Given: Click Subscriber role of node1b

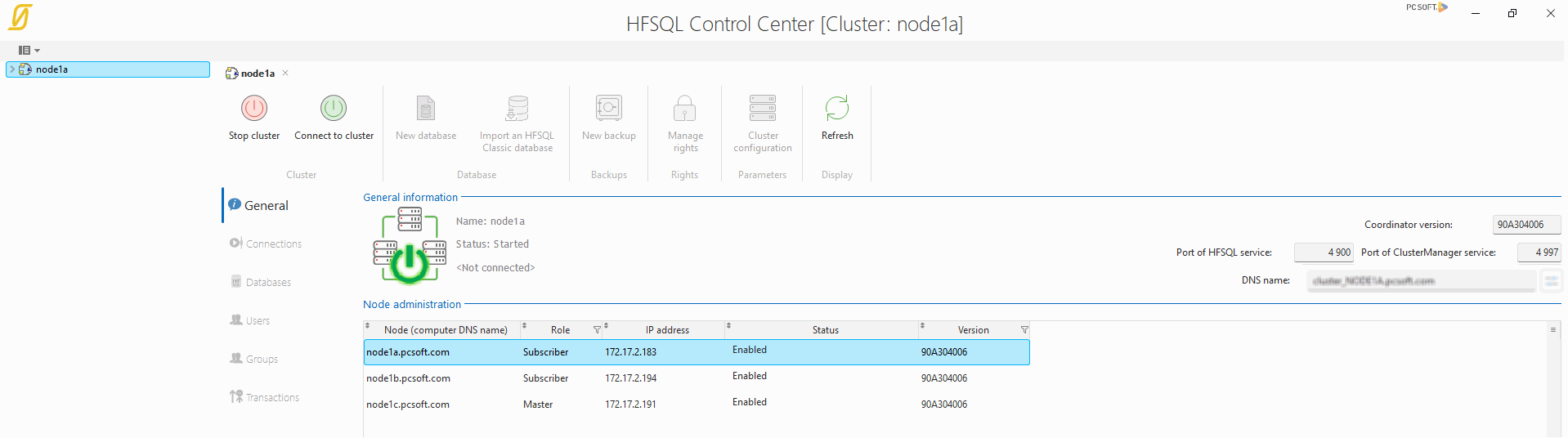Looking at the screenshot, I should (545, 378).
